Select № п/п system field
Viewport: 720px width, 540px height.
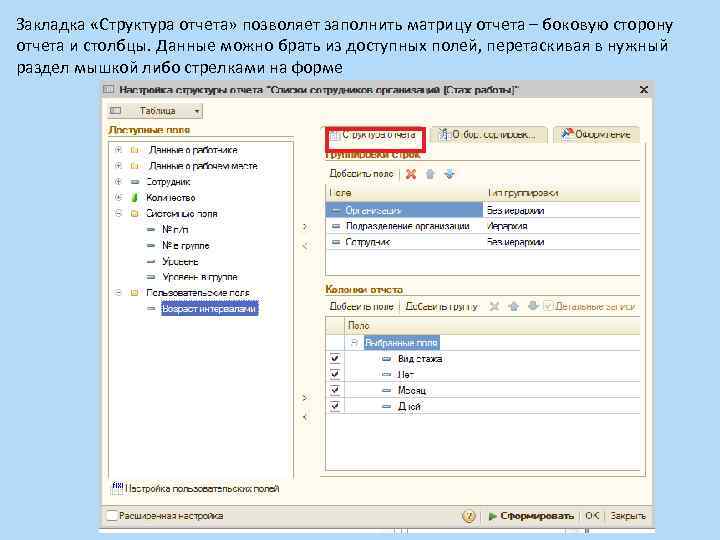tap(175, 230)
